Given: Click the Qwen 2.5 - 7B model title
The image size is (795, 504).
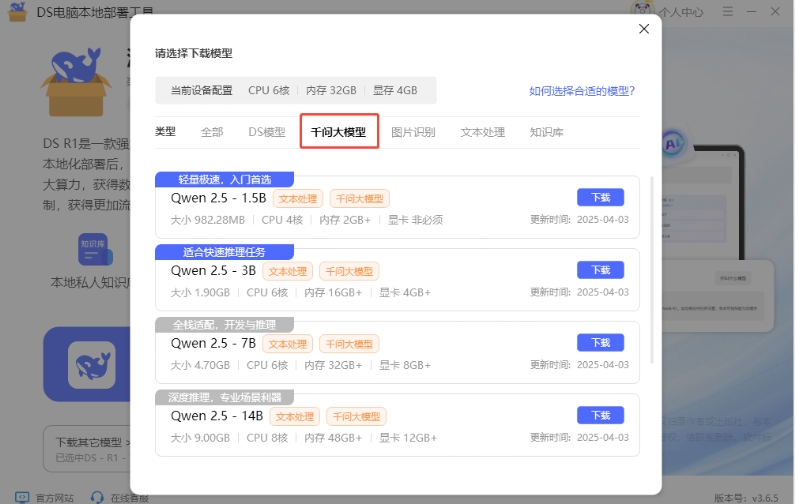Looking at the screenshot, I should (x=213, y=343).
